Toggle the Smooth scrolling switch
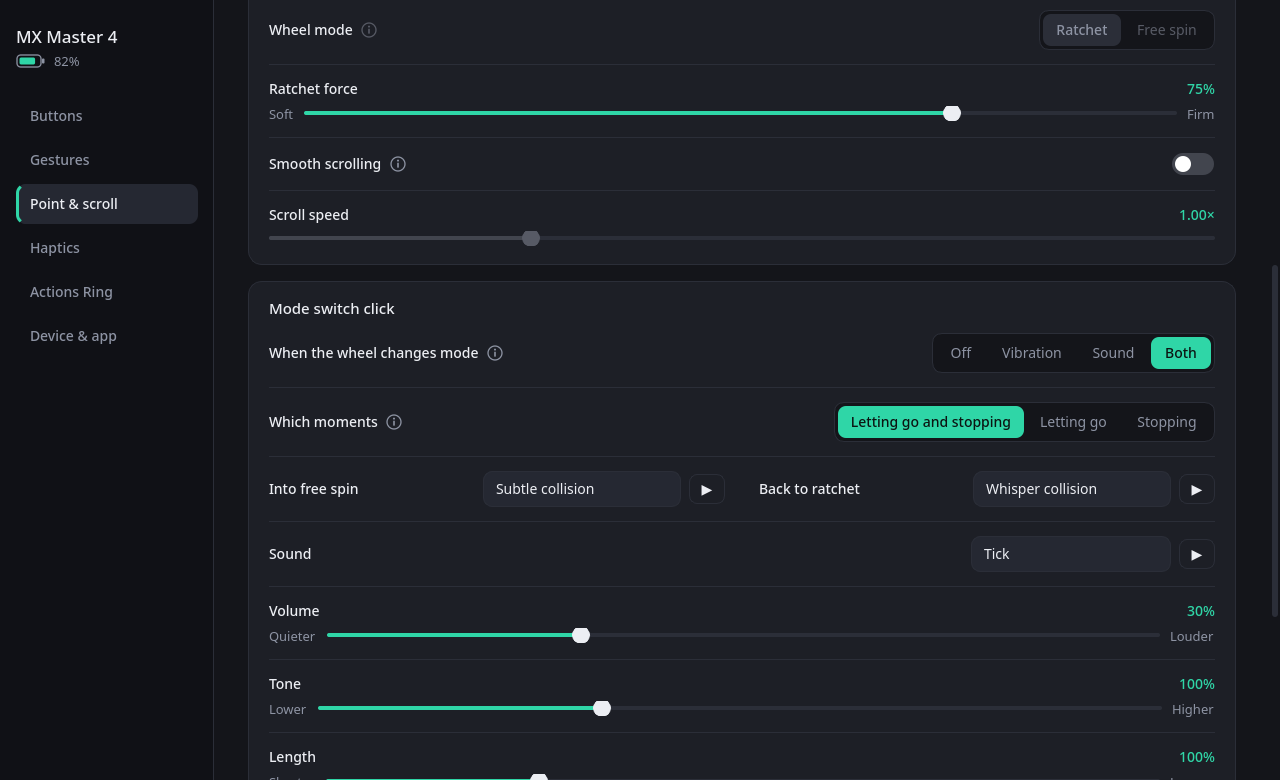 (1193, 164)
